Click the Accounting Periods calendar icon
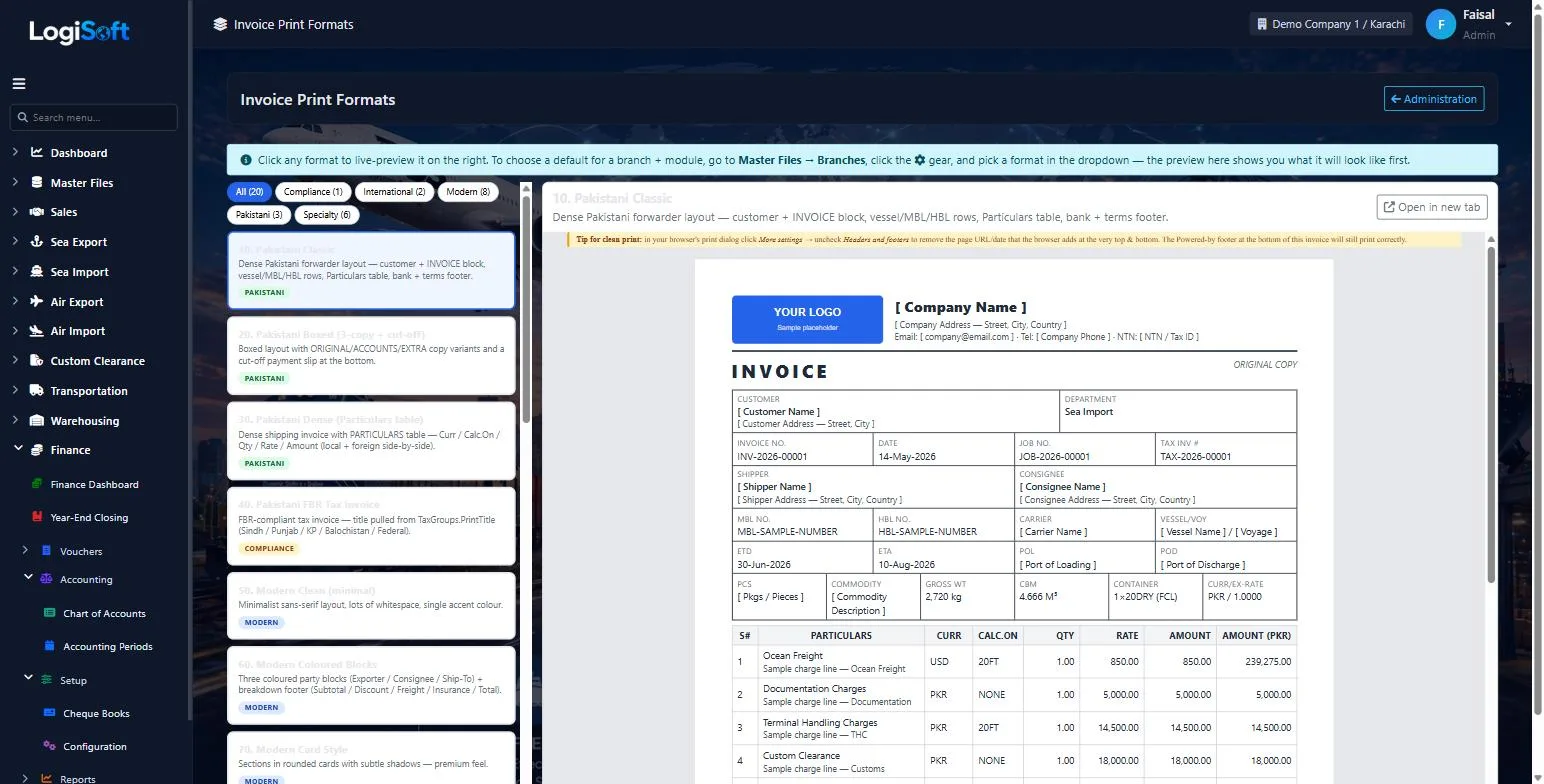Viewport: 1544px width, 784px height. coord(49,646)
